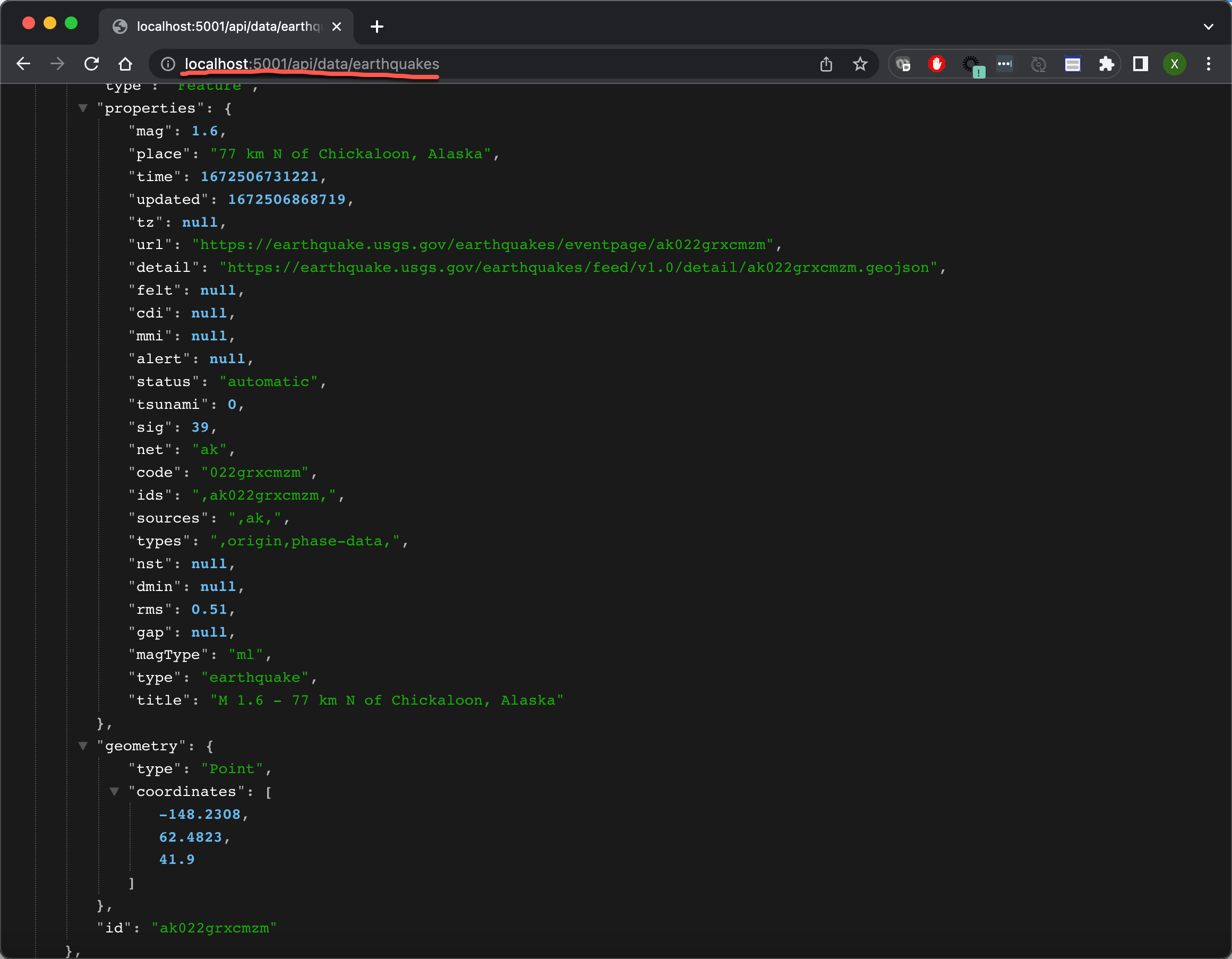Click the back navigation button
The width and height of the screenshot is (1232, 959).
point(23,64)
